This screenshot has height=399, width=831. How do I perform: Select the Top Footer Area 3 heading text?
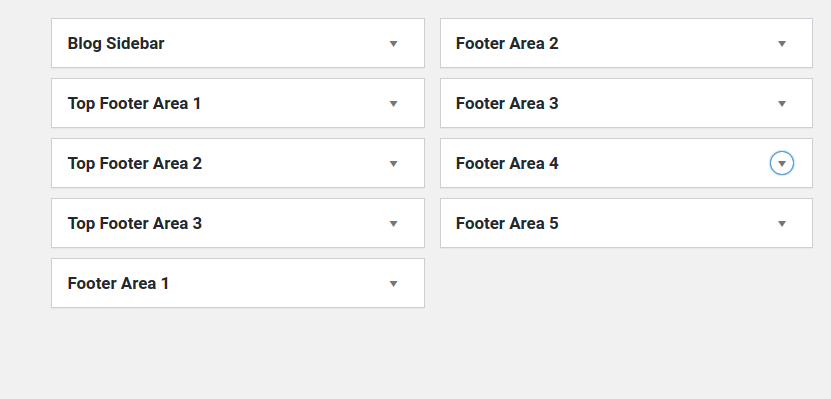pos(135,223)
